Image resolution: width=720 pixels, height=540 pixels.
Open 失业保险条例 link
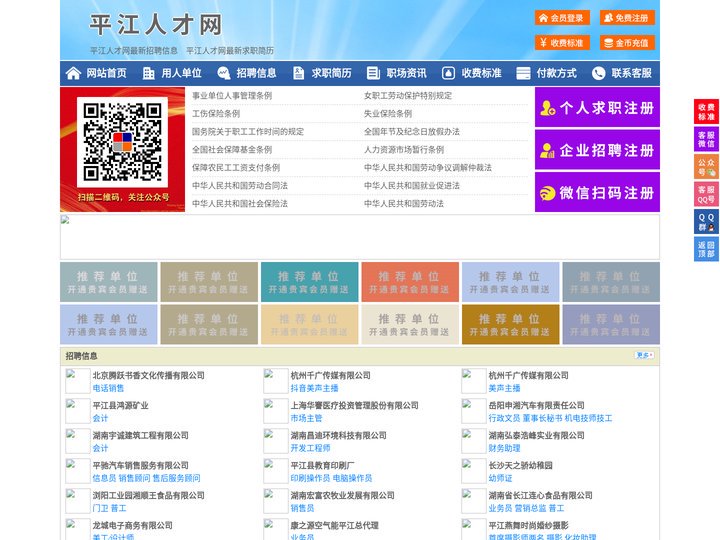(388, 113)
